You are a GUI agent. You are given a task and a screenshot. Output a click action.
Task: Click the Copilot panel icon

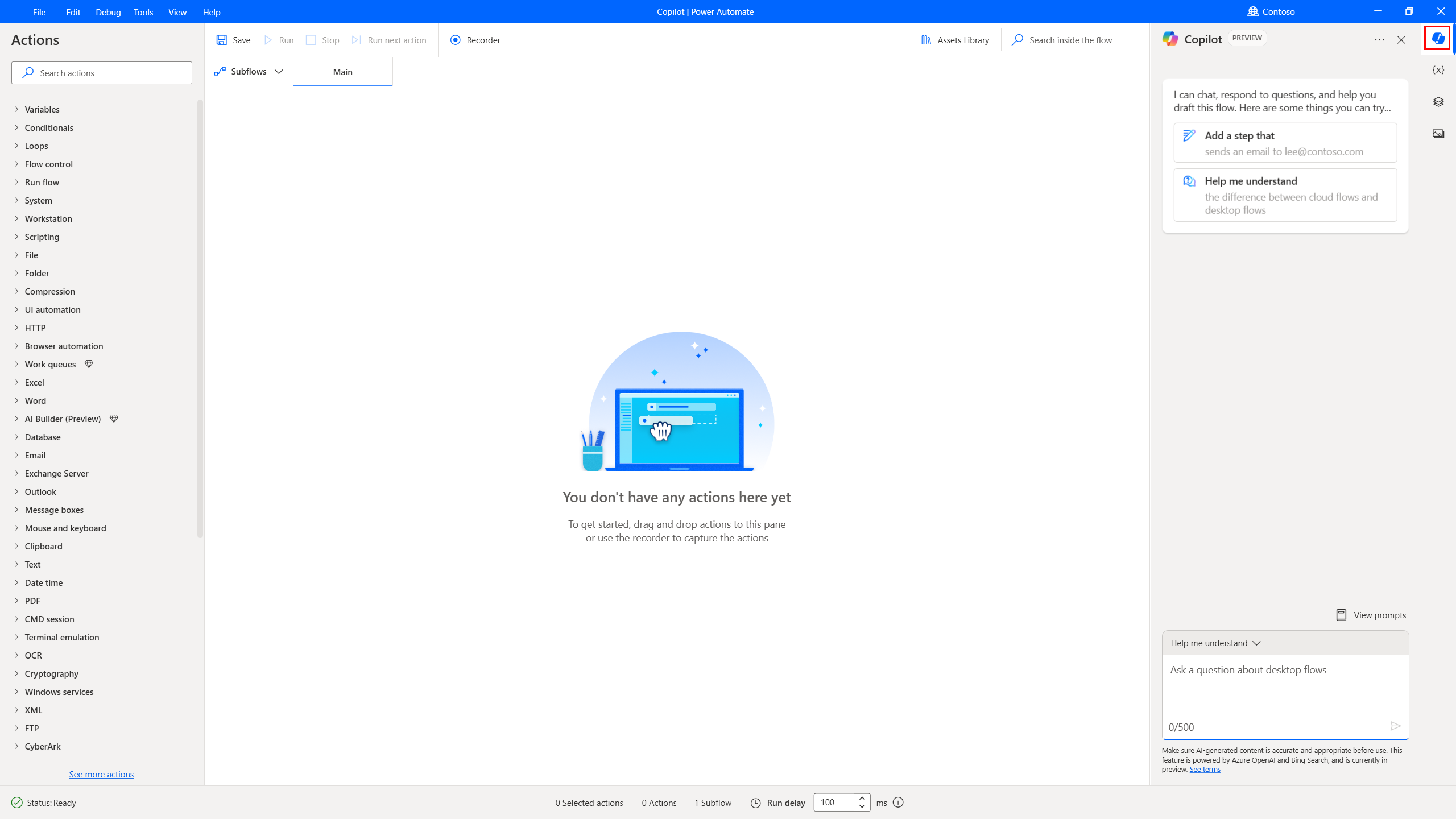[x=1438, y=38]
